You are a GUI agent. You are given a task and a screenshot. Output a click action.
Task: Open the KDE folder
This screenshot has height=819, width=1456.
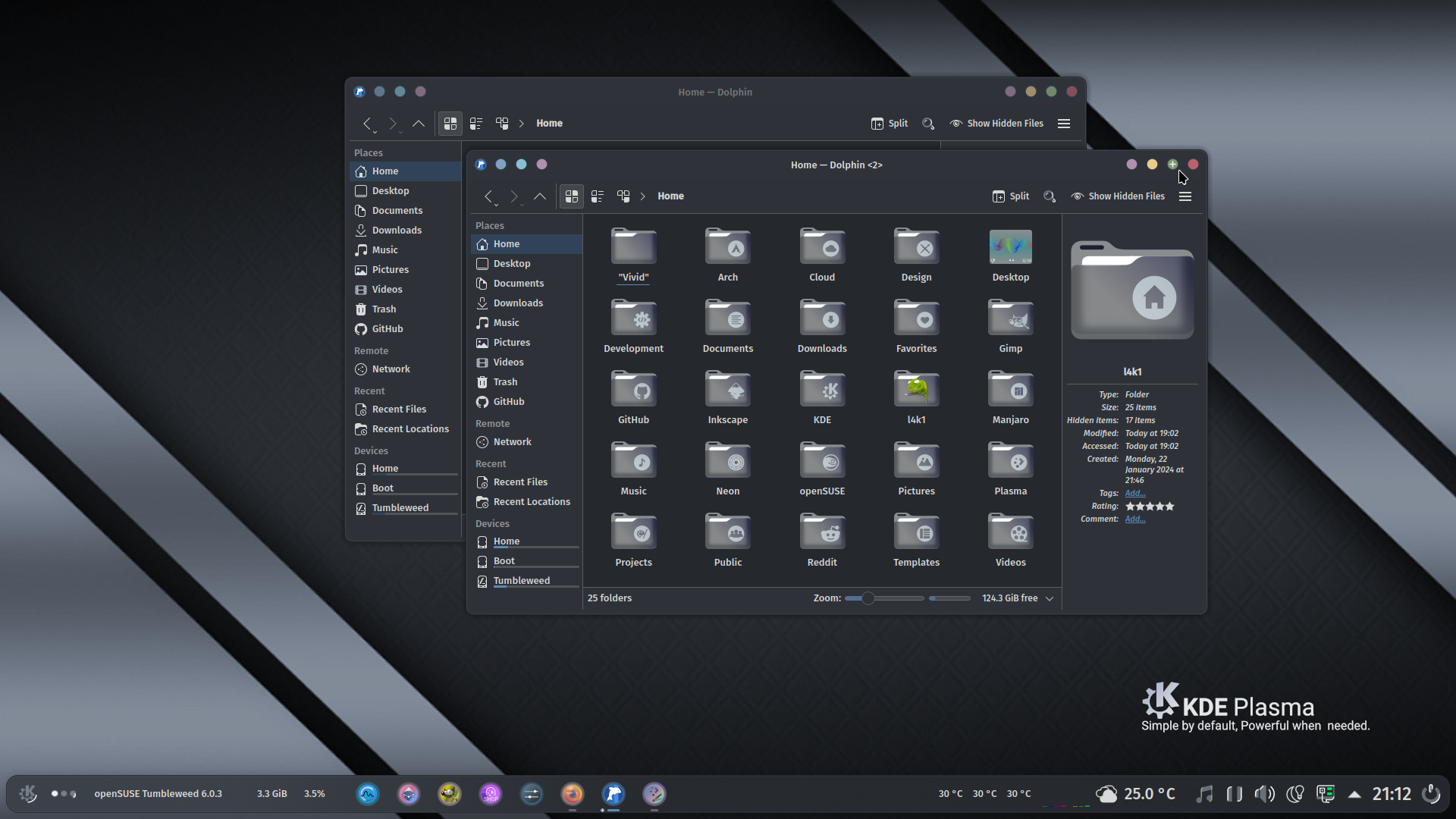tap(822, 397)
